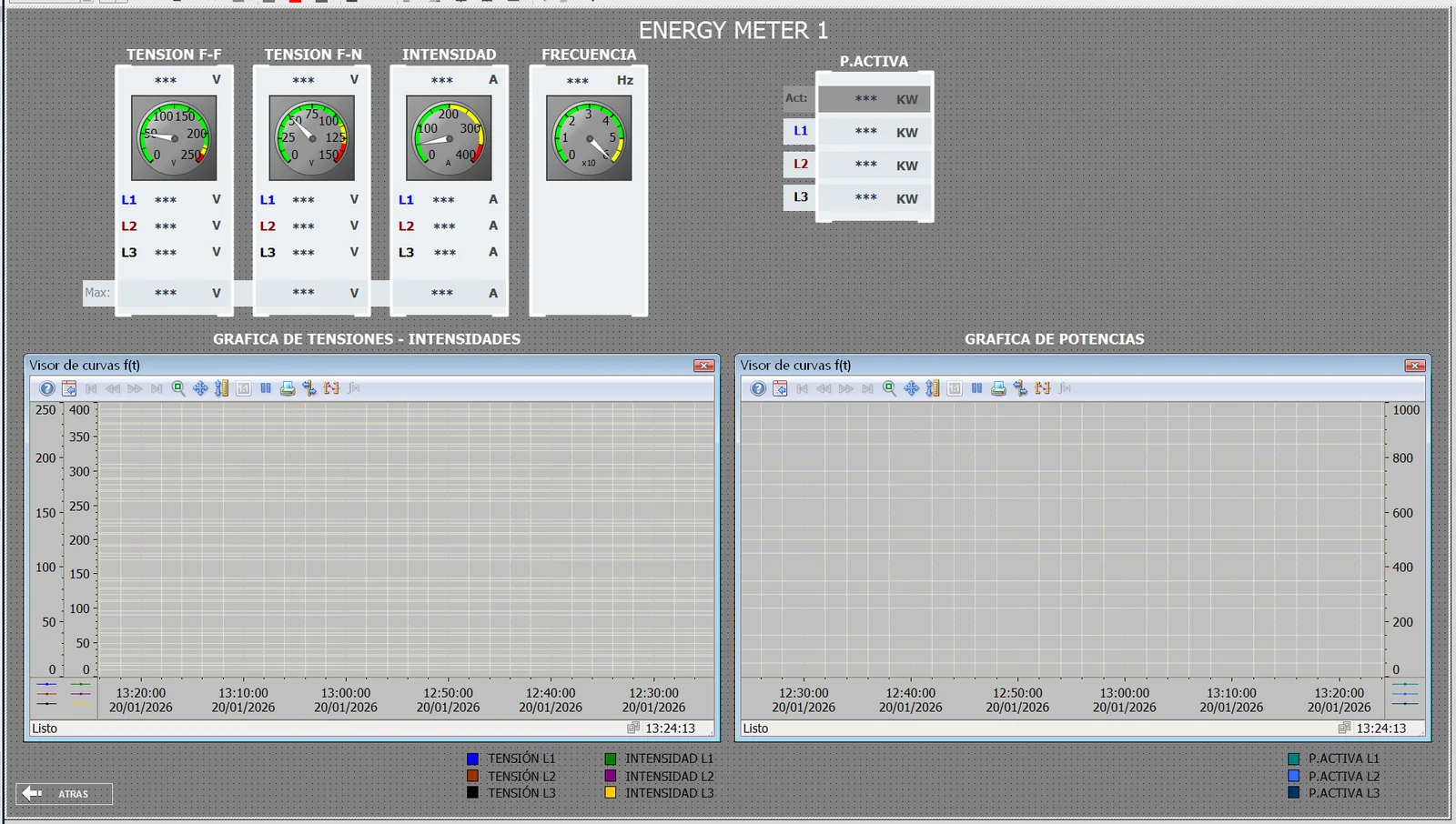Activate zoom area tool in the potencias viewer
Screen dimensions: 1456x824
pos(889,388)
